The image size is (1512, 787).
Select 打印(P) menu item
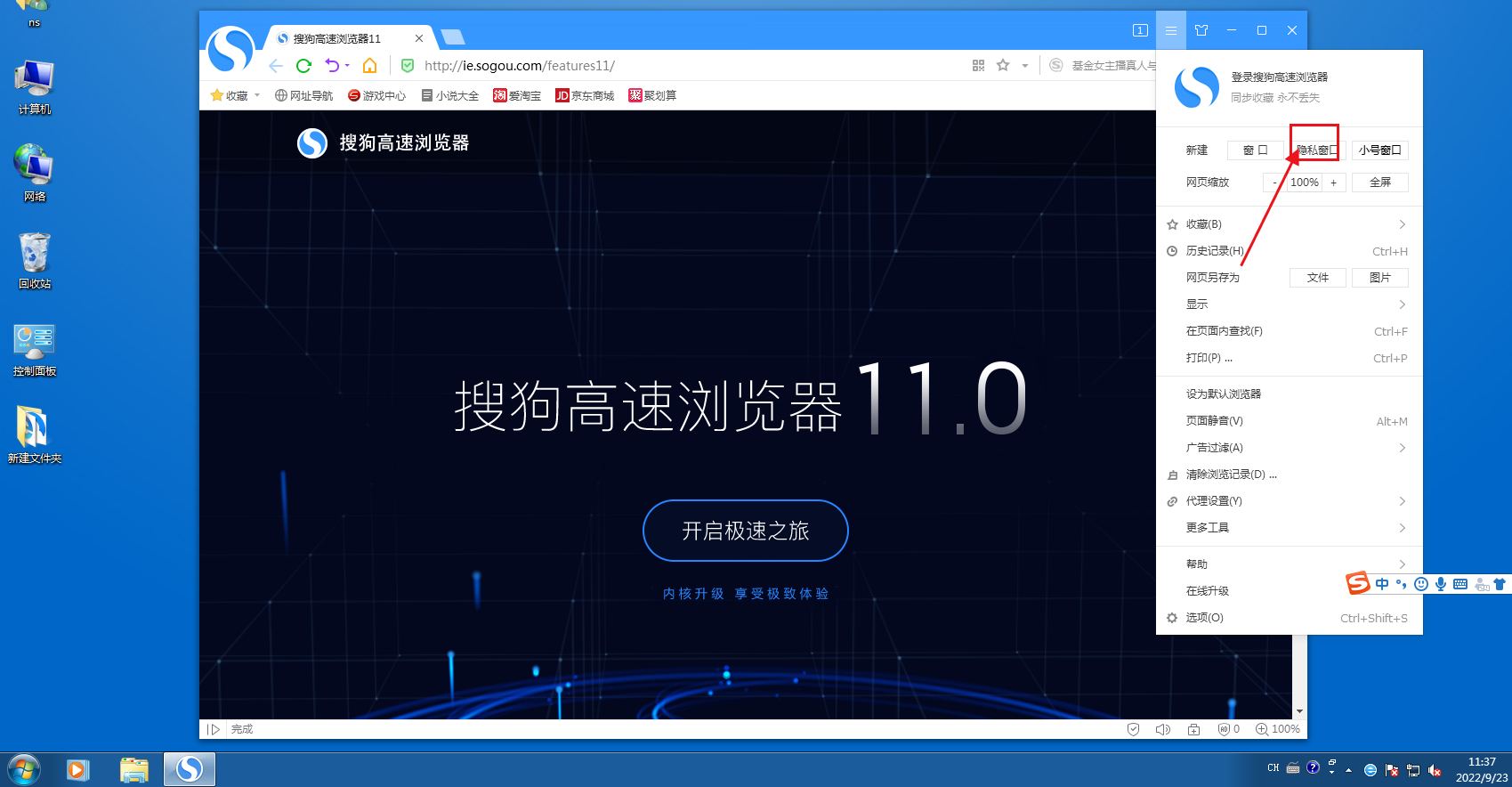[1290, 358]
